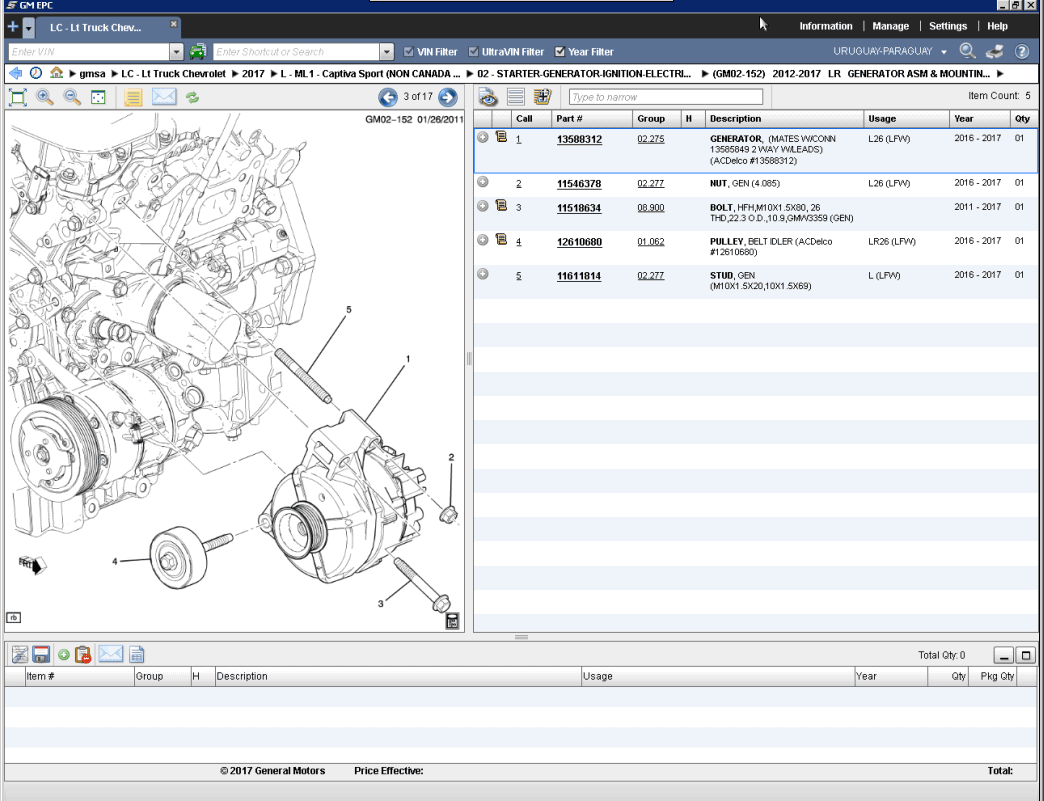This screenshot has width=1044, height=801.
Task: Open the Enter VIN field dropdown arrow
Action: 177,51
